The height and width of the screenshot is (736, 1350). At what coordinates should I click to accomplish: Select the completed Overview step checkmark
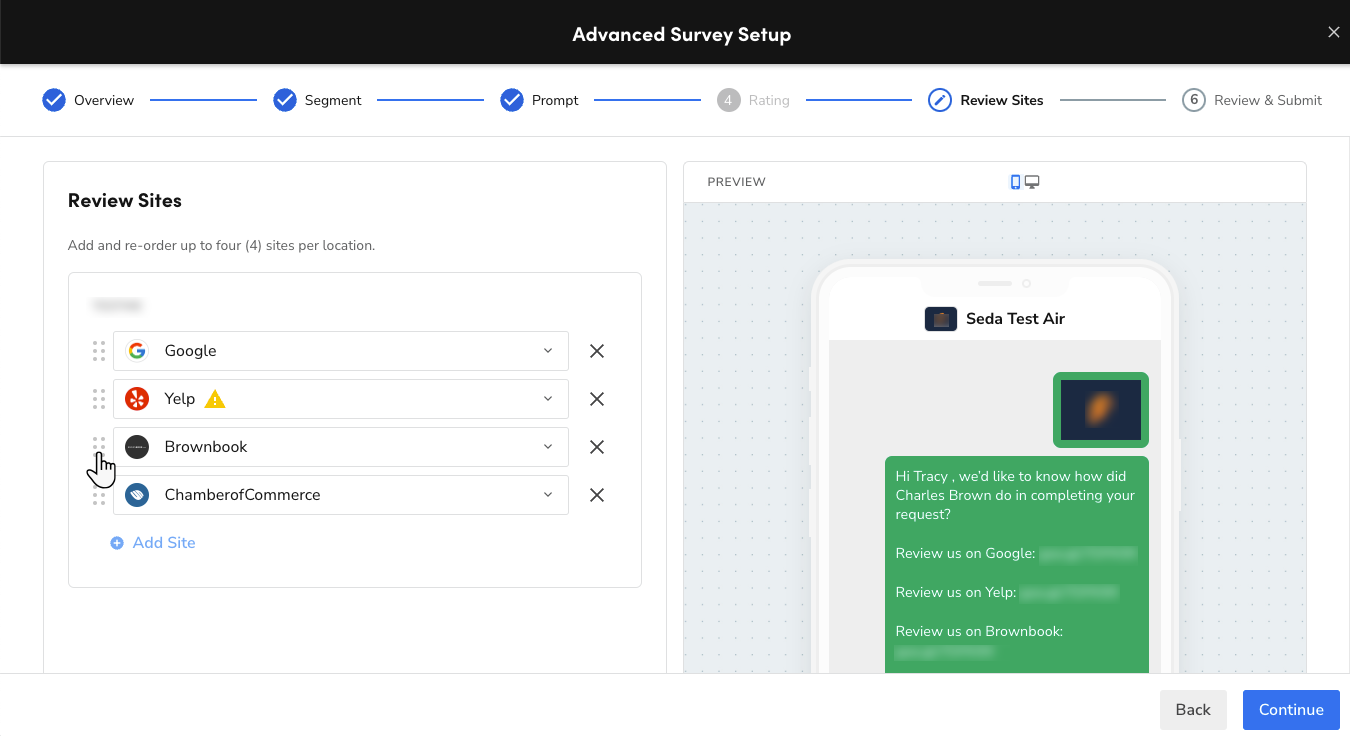[53, 100]
